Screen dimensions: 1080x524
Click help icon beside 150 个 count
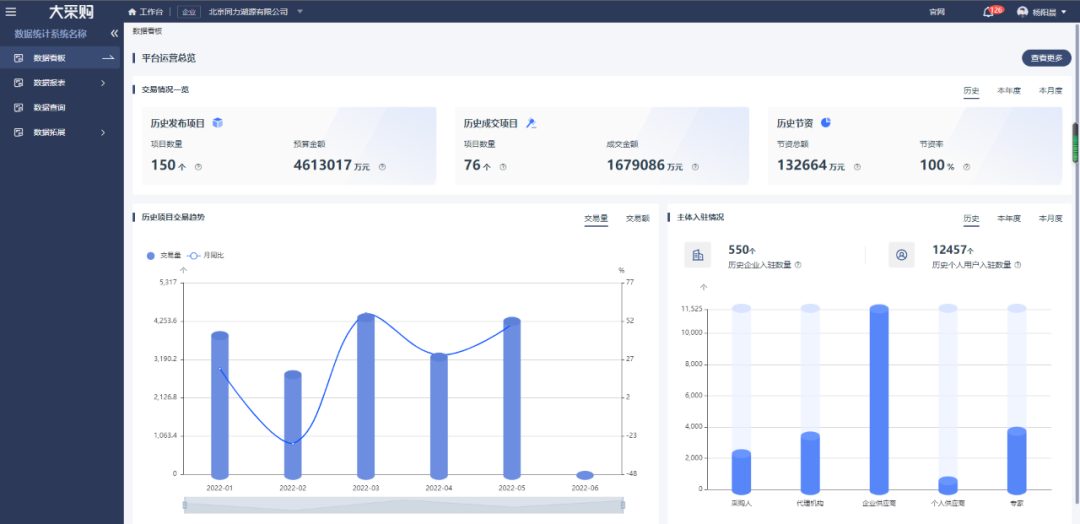tap(198, 167)
